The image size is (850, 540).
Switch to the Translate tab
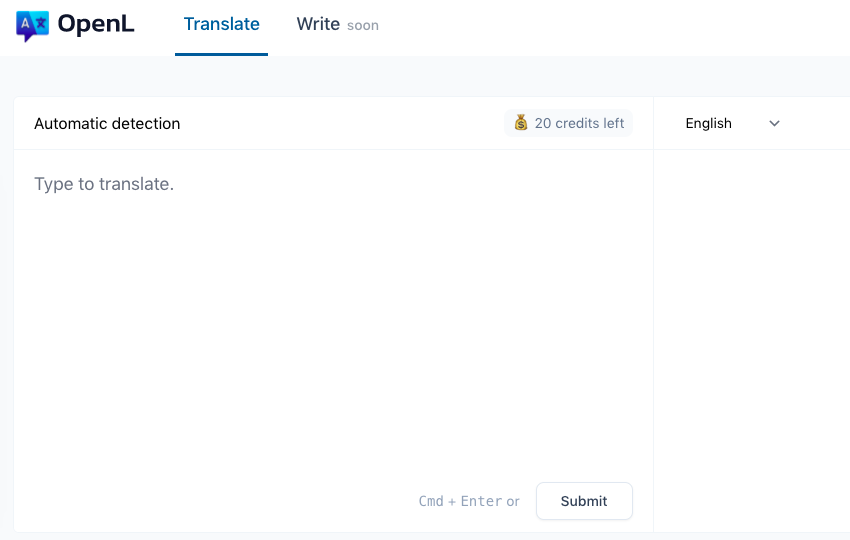pos(221,25)
